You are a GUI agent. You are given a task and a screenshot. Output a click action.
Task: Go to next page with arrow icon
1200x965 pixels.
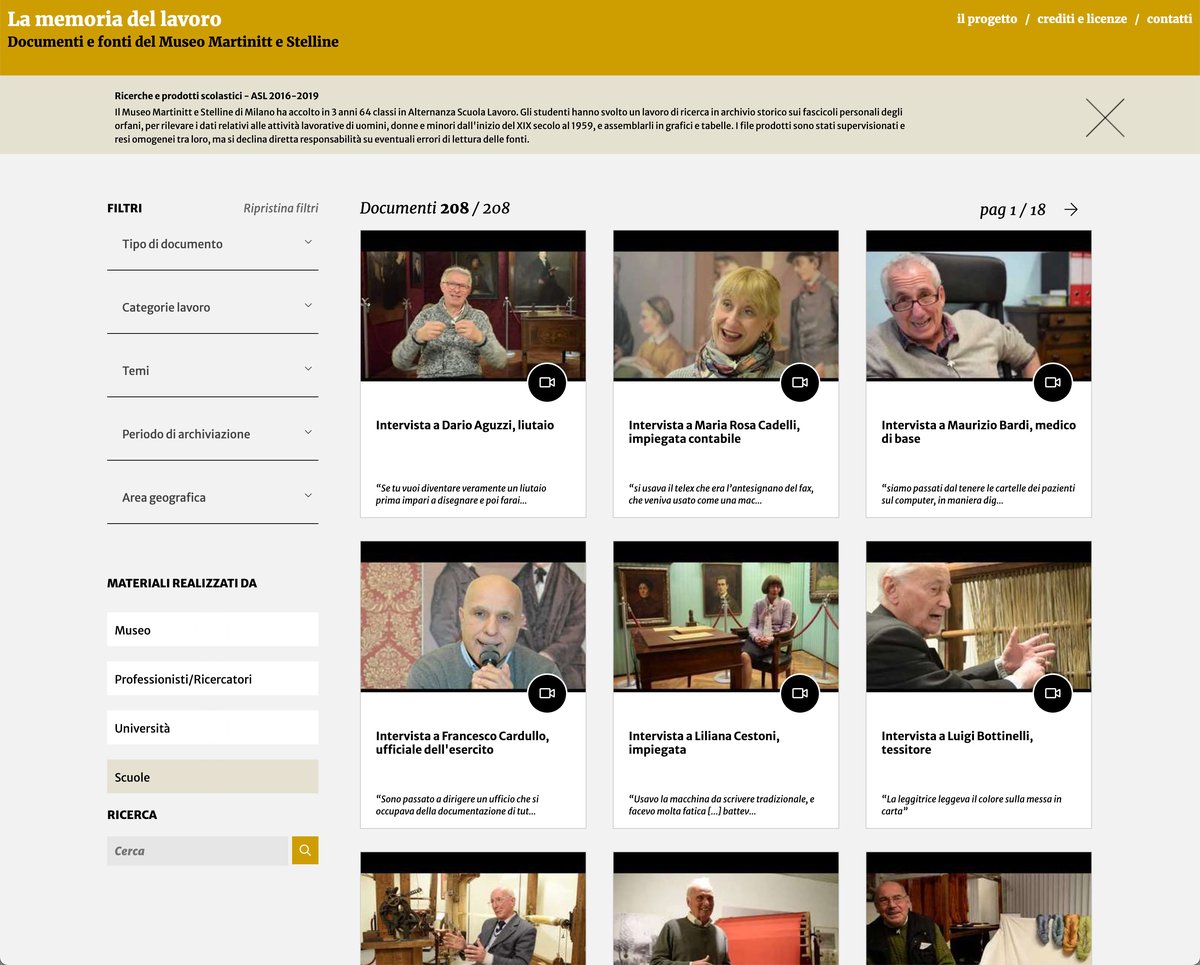tap(1071, 209)
